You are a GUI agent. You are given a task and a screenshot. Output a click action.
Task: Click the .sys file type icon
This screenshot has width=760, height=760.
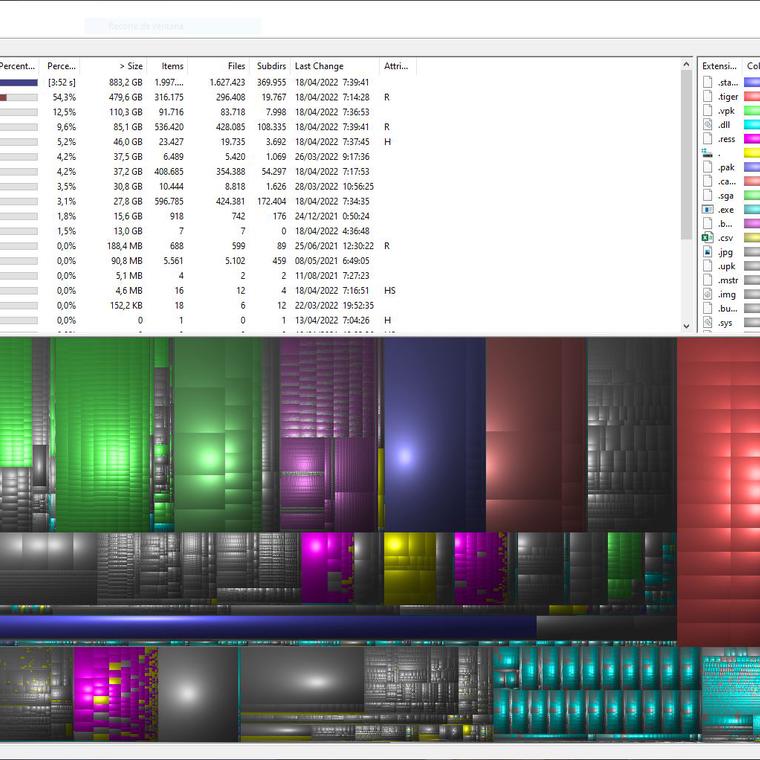[707, 323]
